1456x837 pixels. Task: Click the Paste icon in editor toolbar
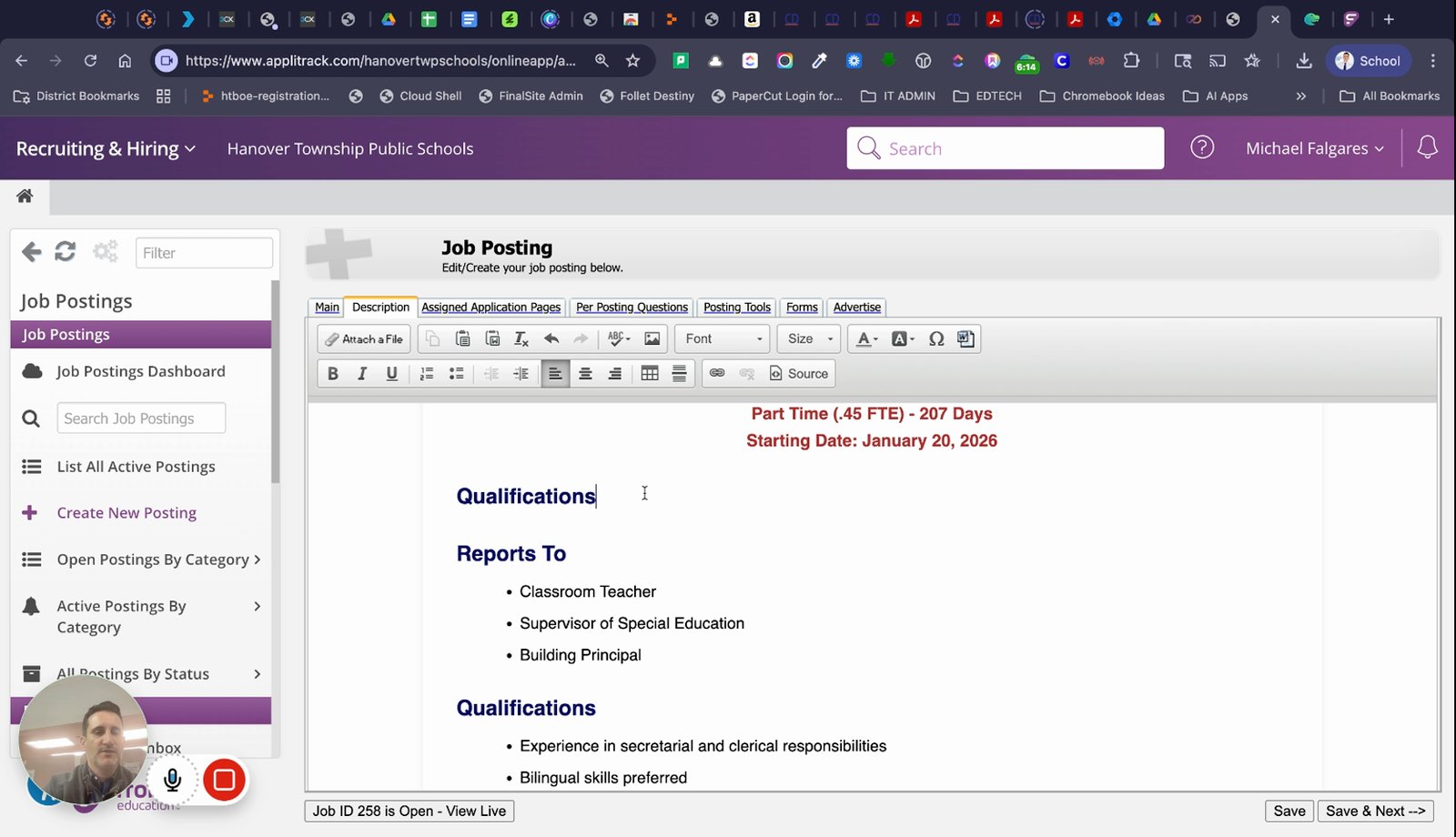(x=462, y=338)
